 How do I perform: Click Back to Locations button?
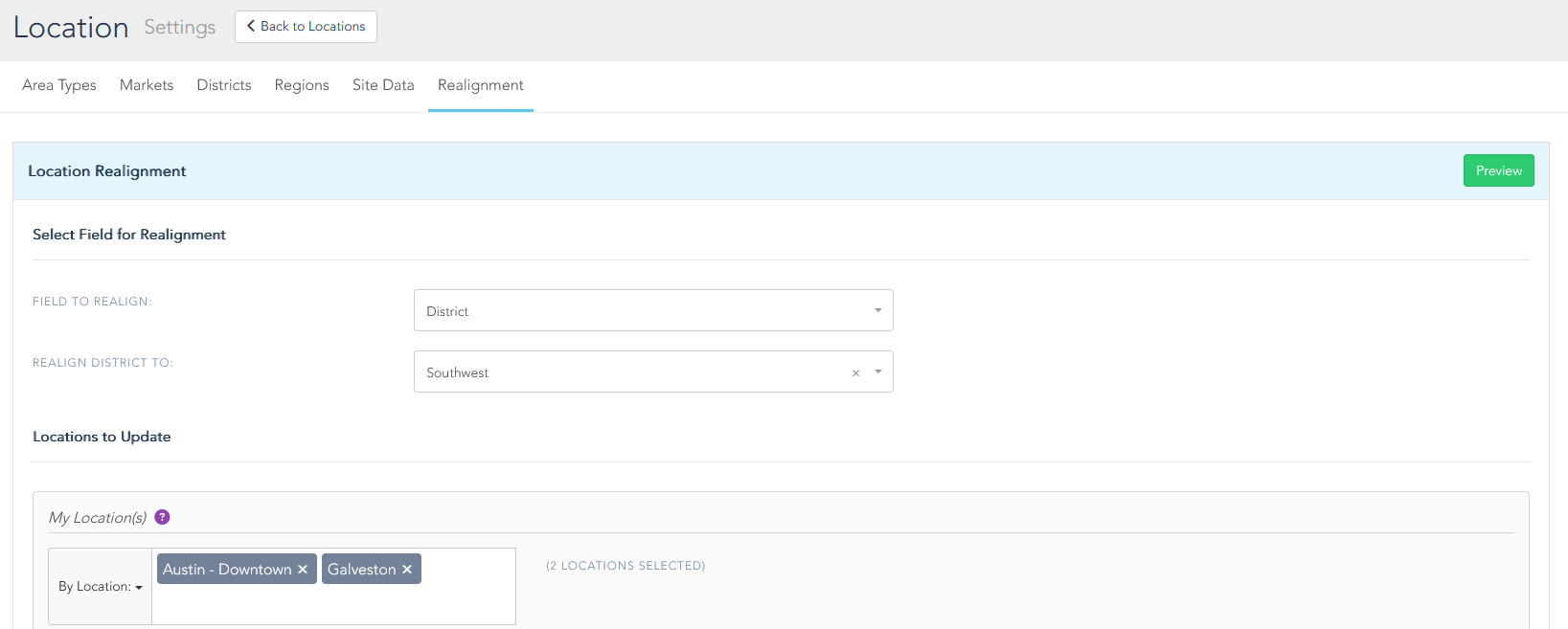click(x=306, y=27)
